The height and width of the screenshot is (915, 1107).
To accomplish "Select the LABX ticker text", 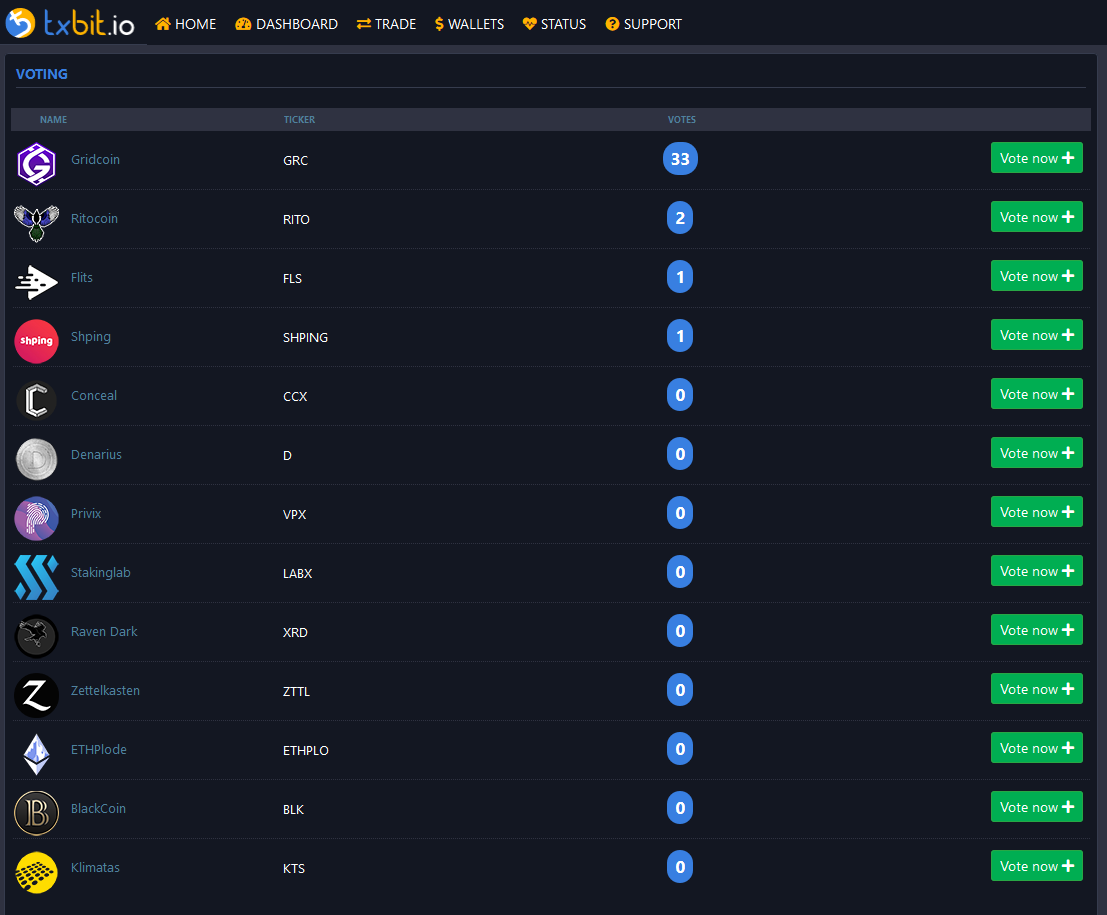I will point(297,573).
